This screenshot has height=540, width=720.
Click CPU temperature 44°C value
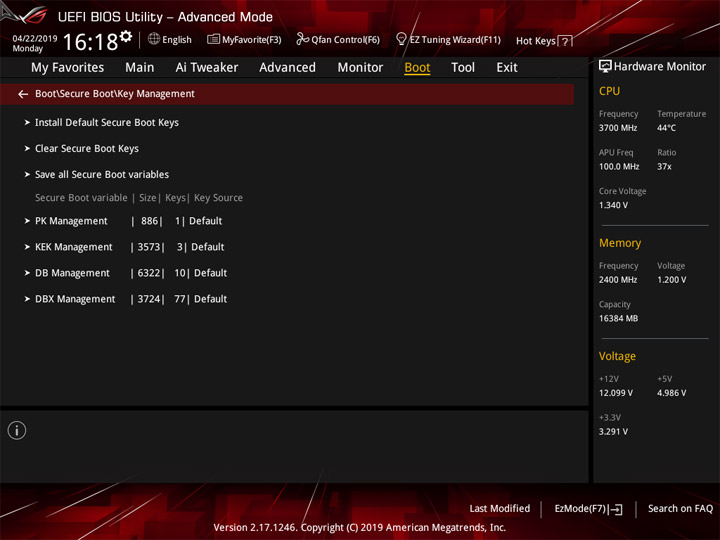(x=666, y=128)
